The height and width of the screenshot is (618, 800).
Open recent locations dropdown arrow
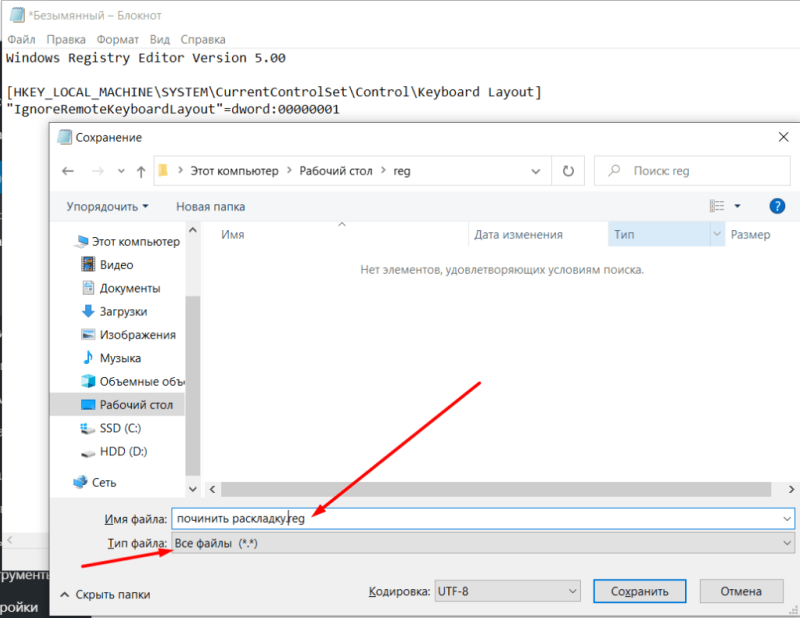121,171
